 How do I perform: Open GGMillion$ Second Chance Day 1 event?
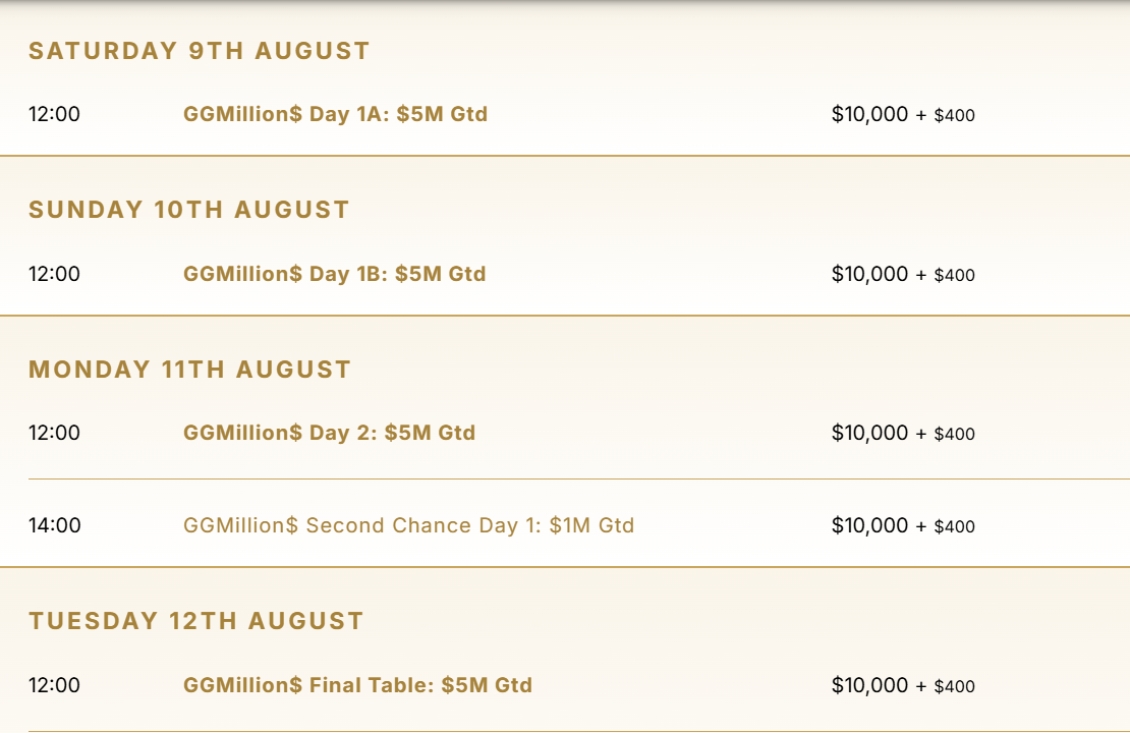pos(409,525)
